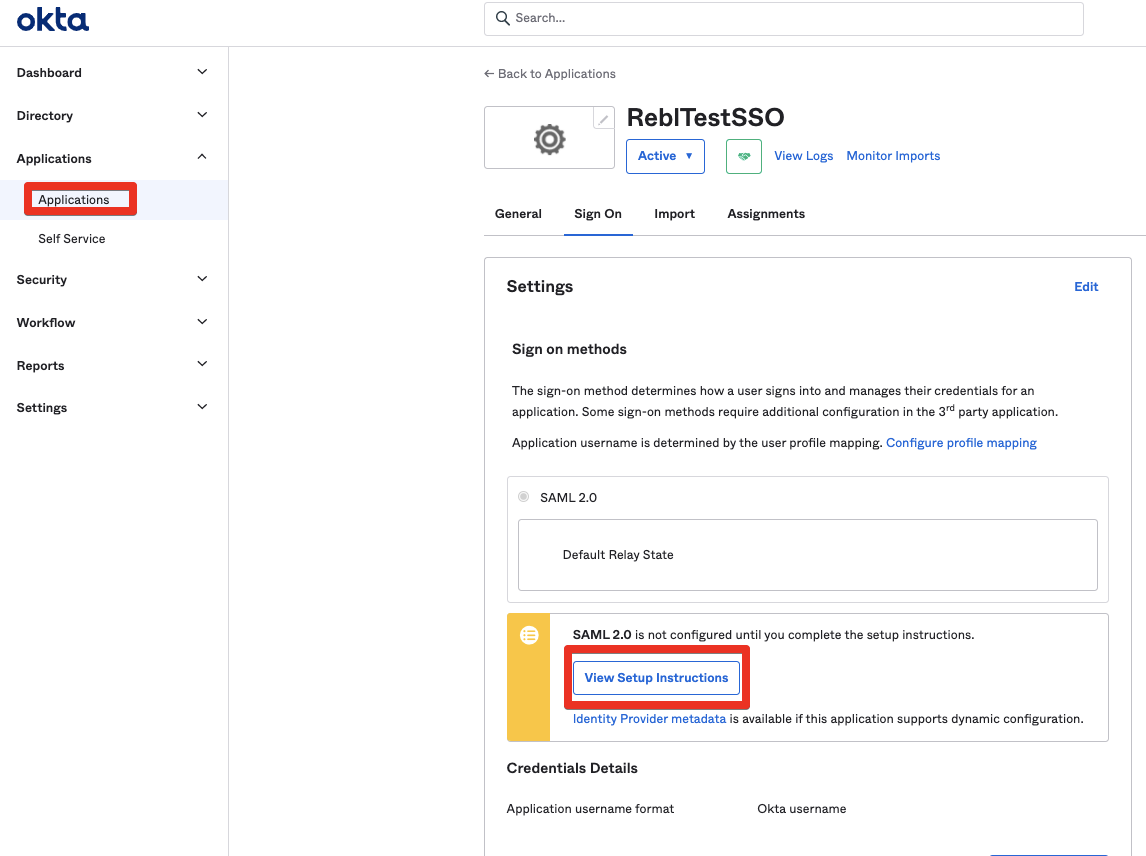Screen dimensions: 1146x856
Task: Go back to Applications list
Action: 550,74
